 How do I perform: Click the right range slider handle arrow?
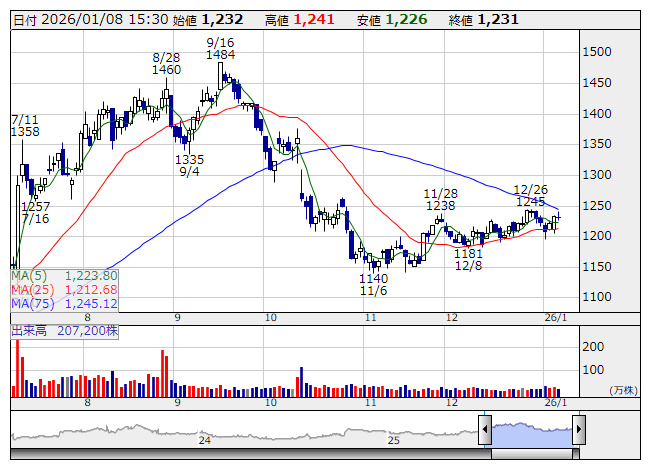pos(579,429)
